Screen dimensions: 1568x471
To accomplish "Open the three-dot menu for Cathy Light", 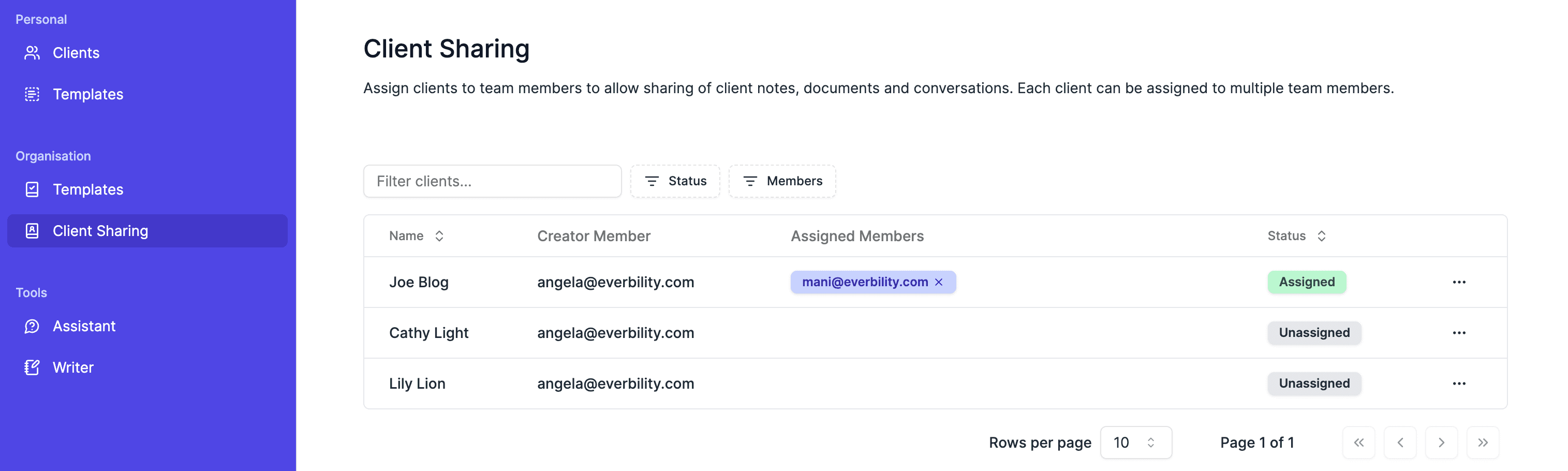I will click(1458, 333).
